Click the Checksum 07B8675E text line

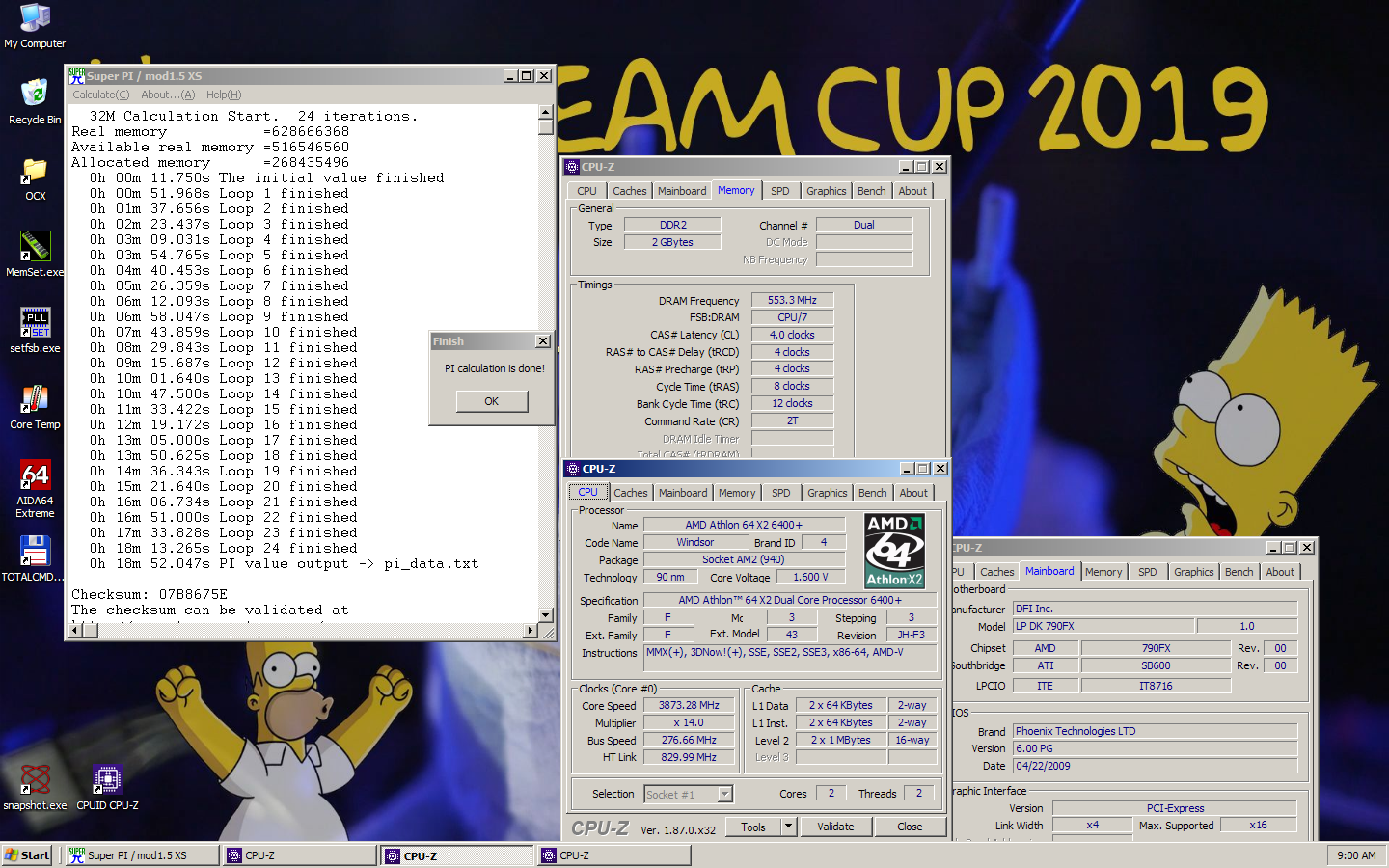click(150, 594)
